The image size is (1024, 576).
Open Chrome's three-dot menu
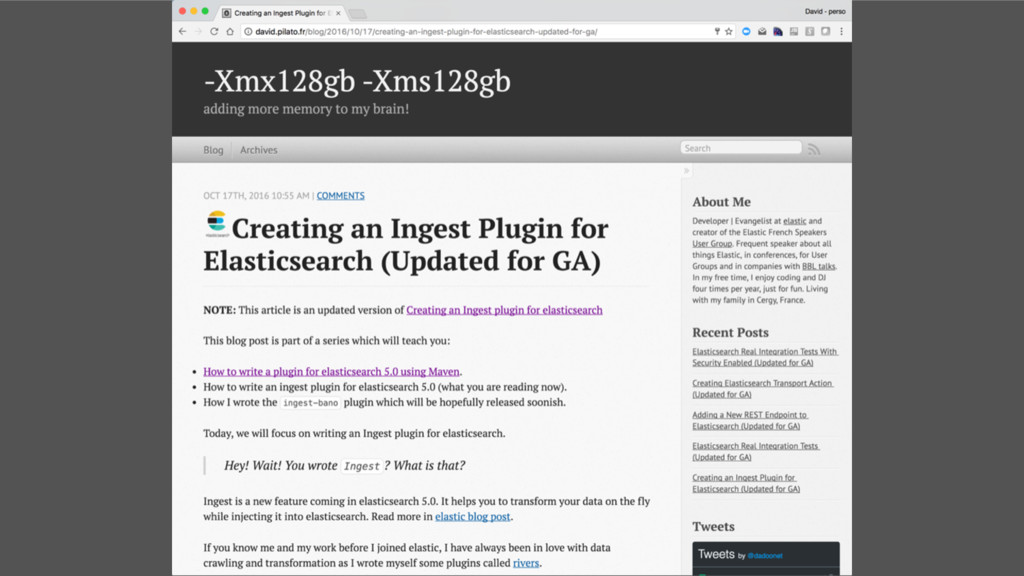click(x=841, y=31)
